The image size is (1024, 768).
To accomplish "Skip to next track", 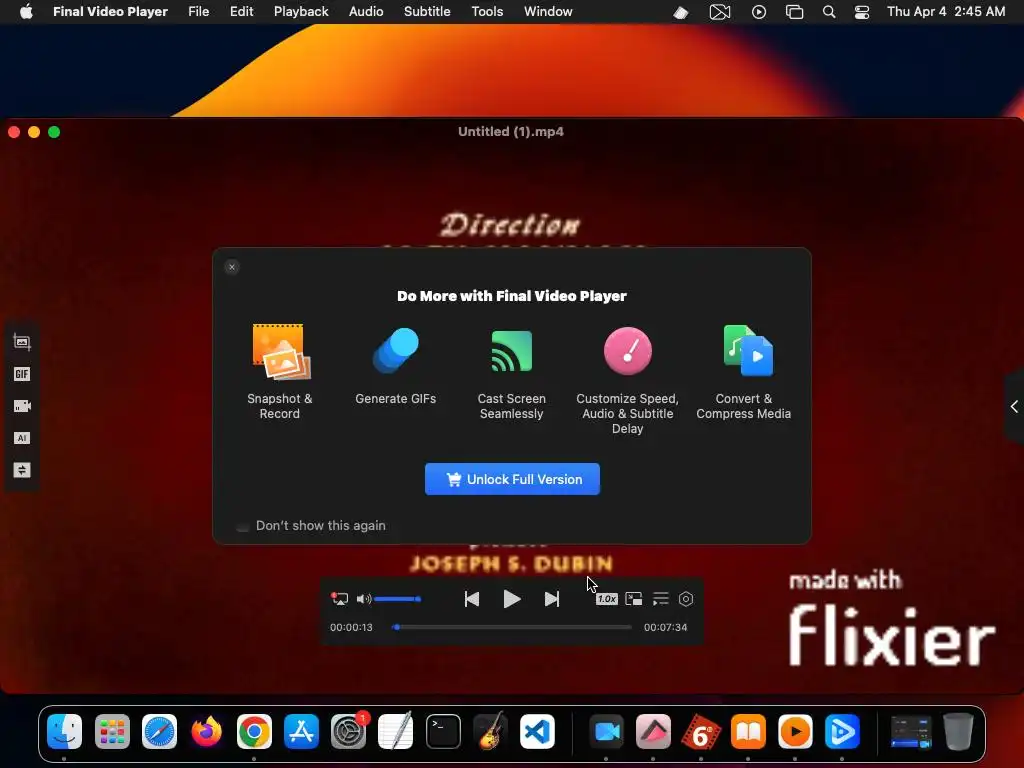I will tap(552, 599).
